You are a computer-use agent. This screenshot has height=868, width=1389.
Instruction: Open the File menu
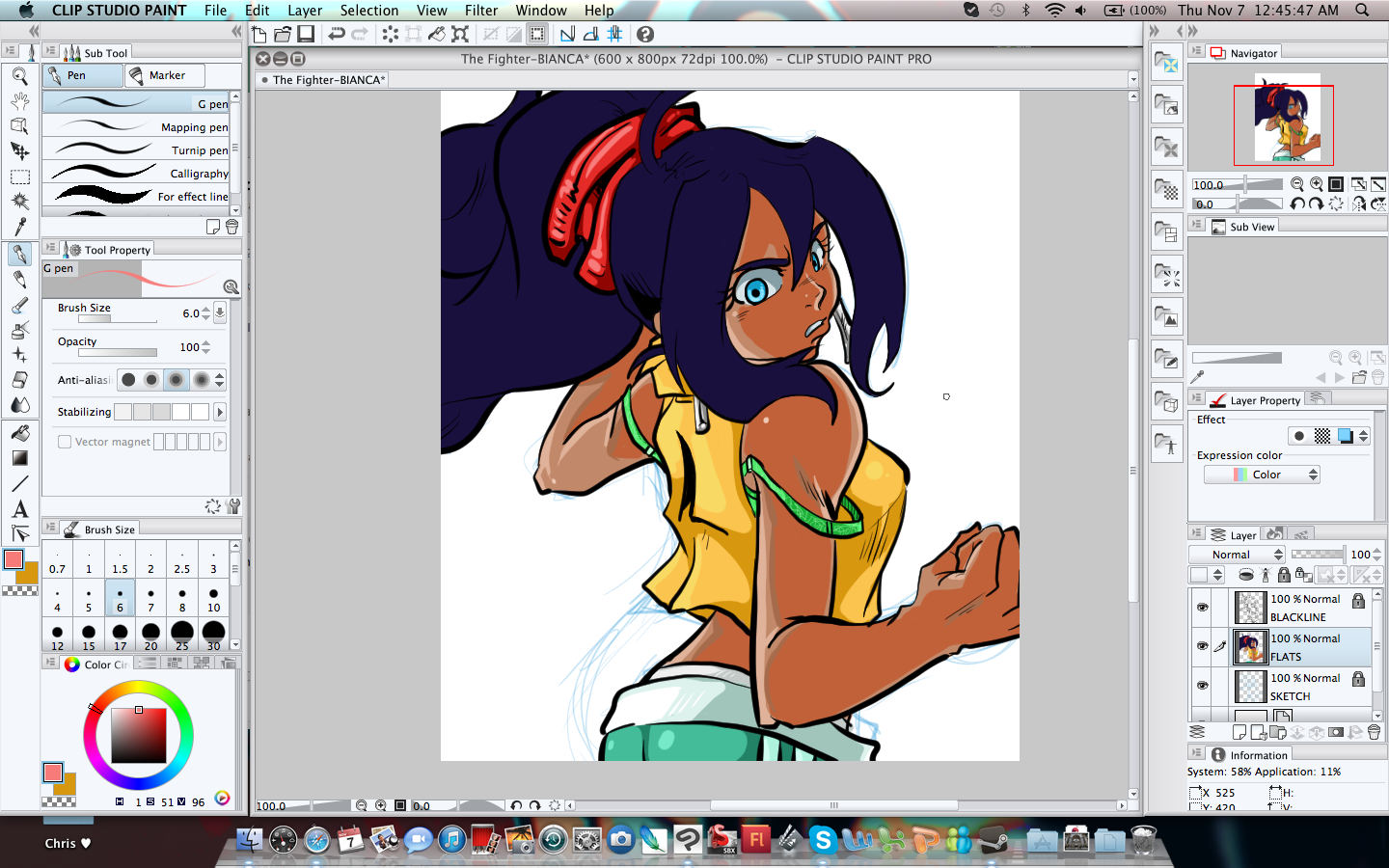[x=216, y=10]
